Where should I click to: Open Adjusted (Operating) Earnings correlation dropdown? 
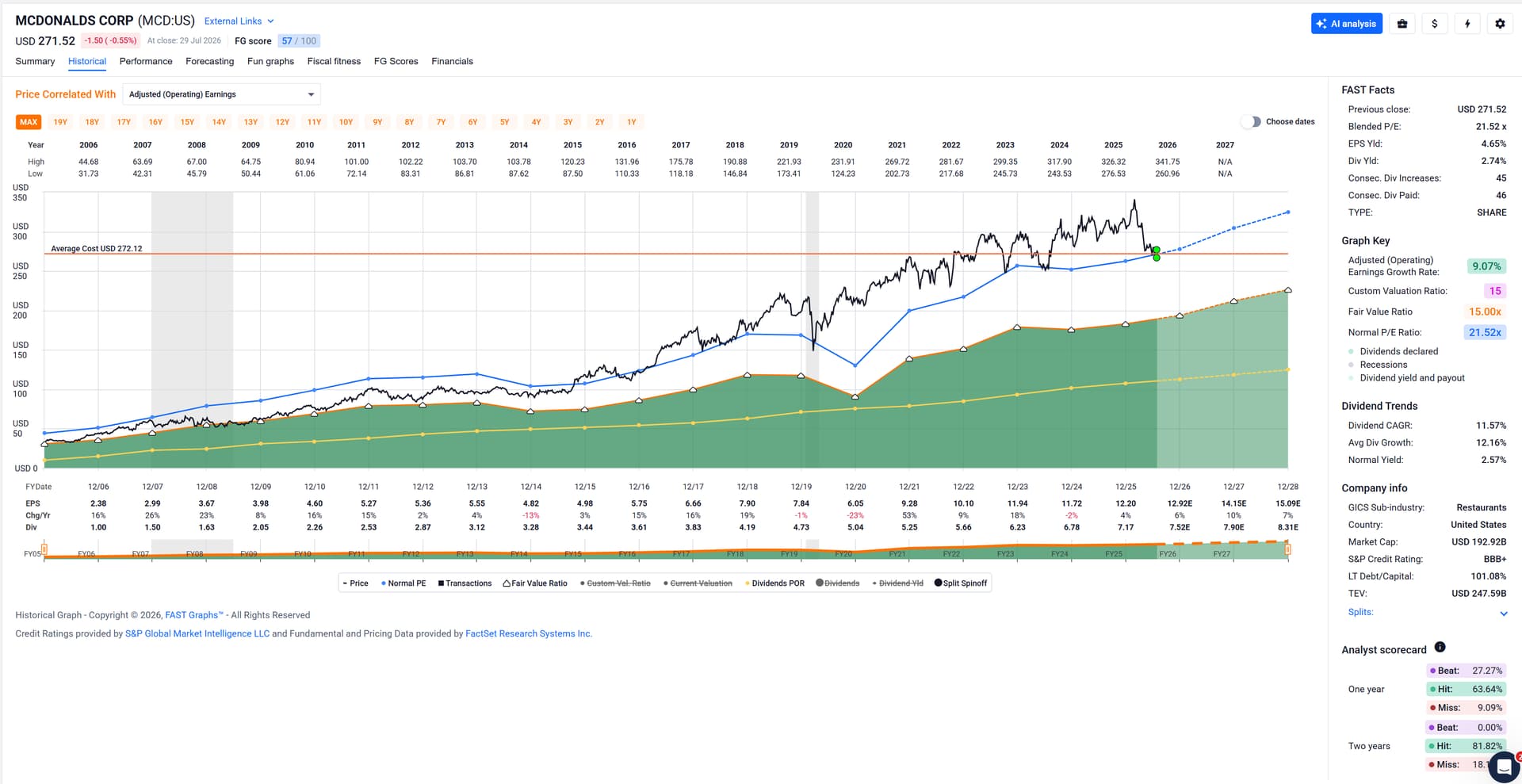(222, 94)
